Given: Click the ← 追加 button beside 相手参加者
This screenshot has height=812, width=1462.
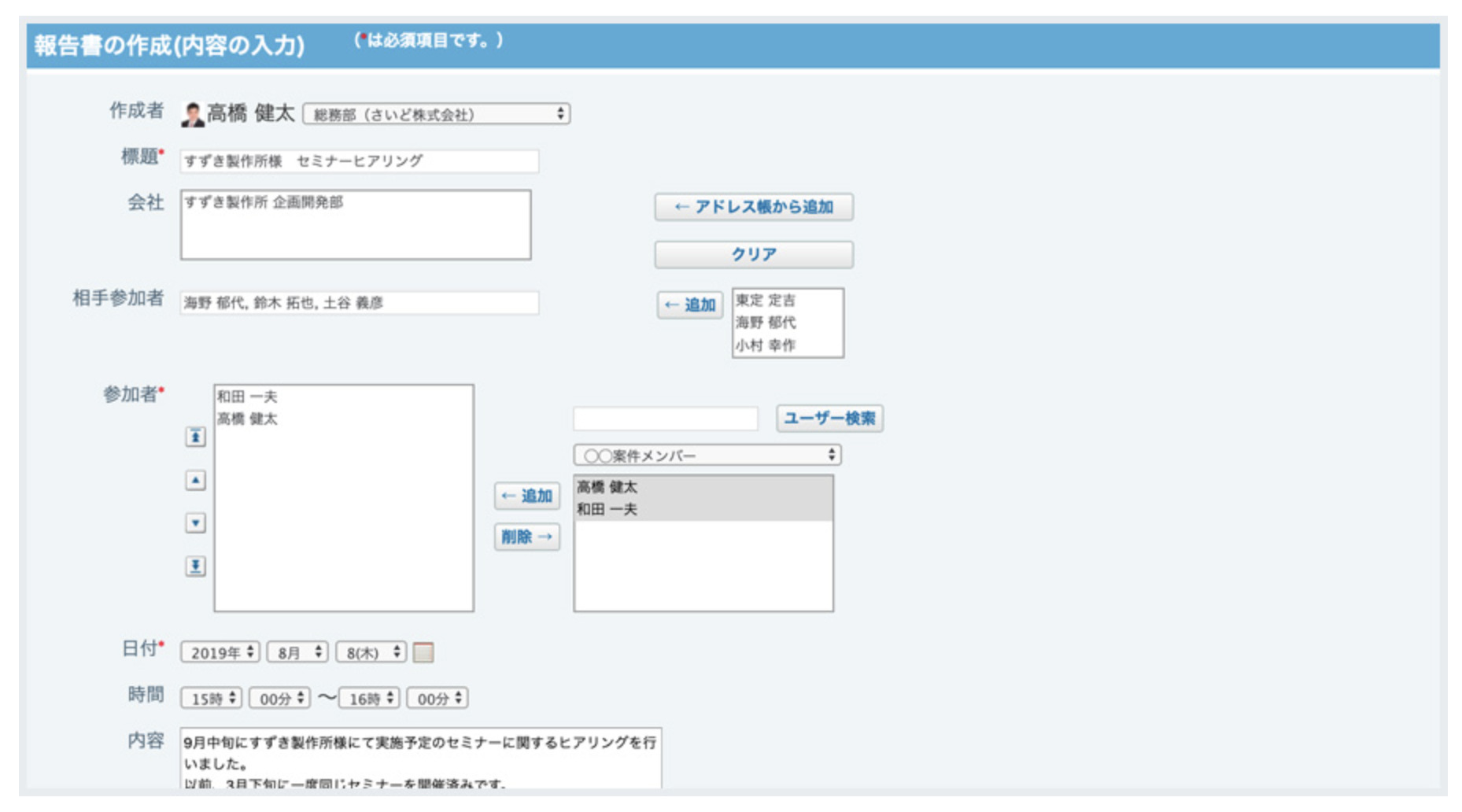Looking at the screenshot, I should pyautogui.click(x=689, y=305).
